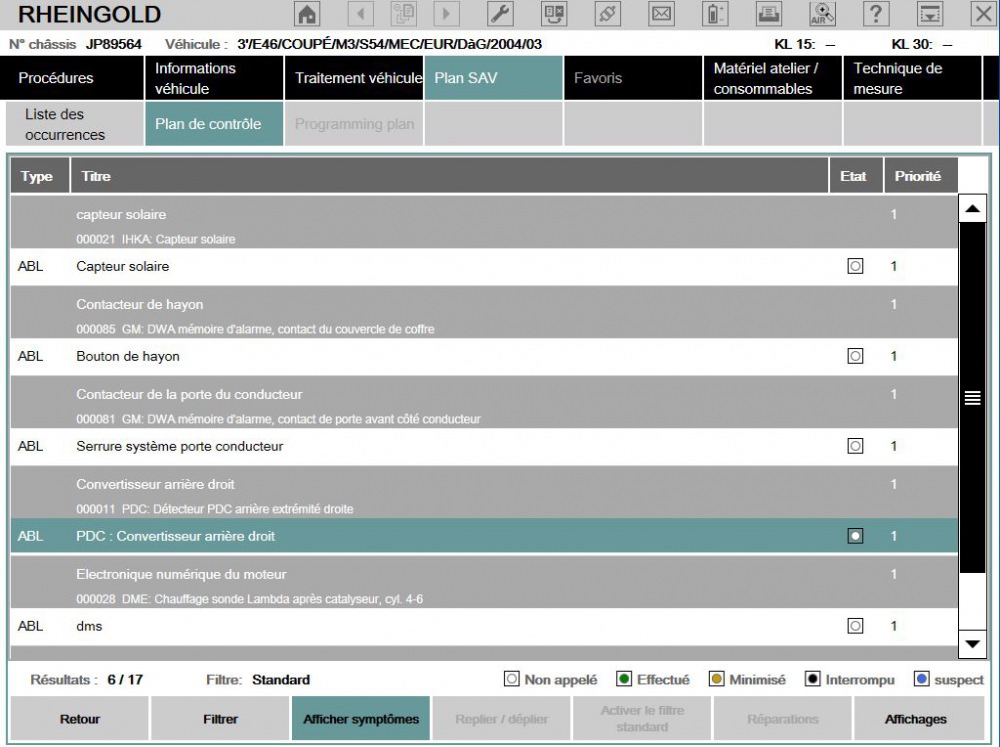Click status indicator of Bouton de hayon row
The height and width of the screenshot is (747, 1000).
(855, 356)
